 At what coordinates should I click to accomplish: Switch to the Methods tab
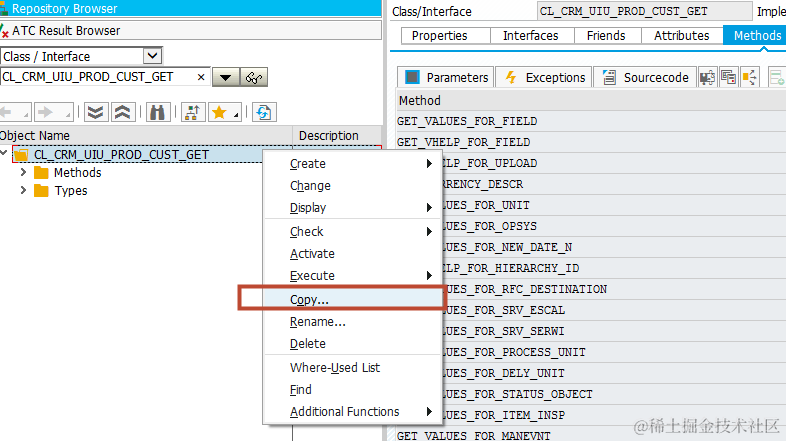click(x=755, y=36)
